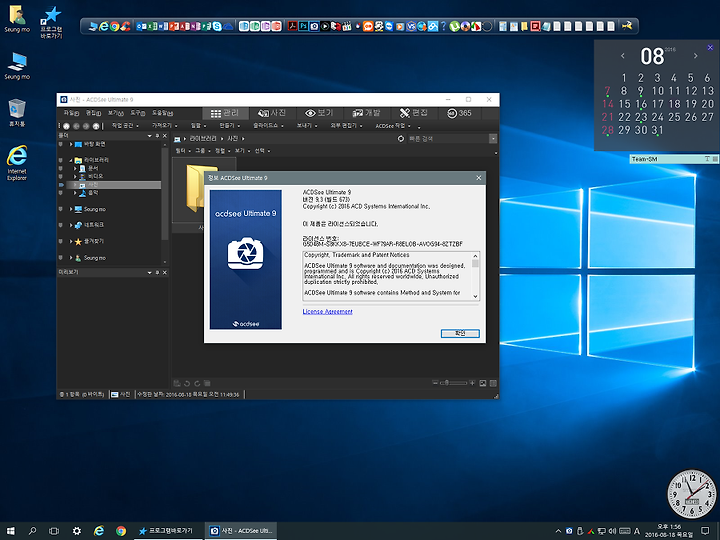The height and width of the screenshot is (540, 720).
Task: Go to previous month in calendar widget
Action: (623, 56)
